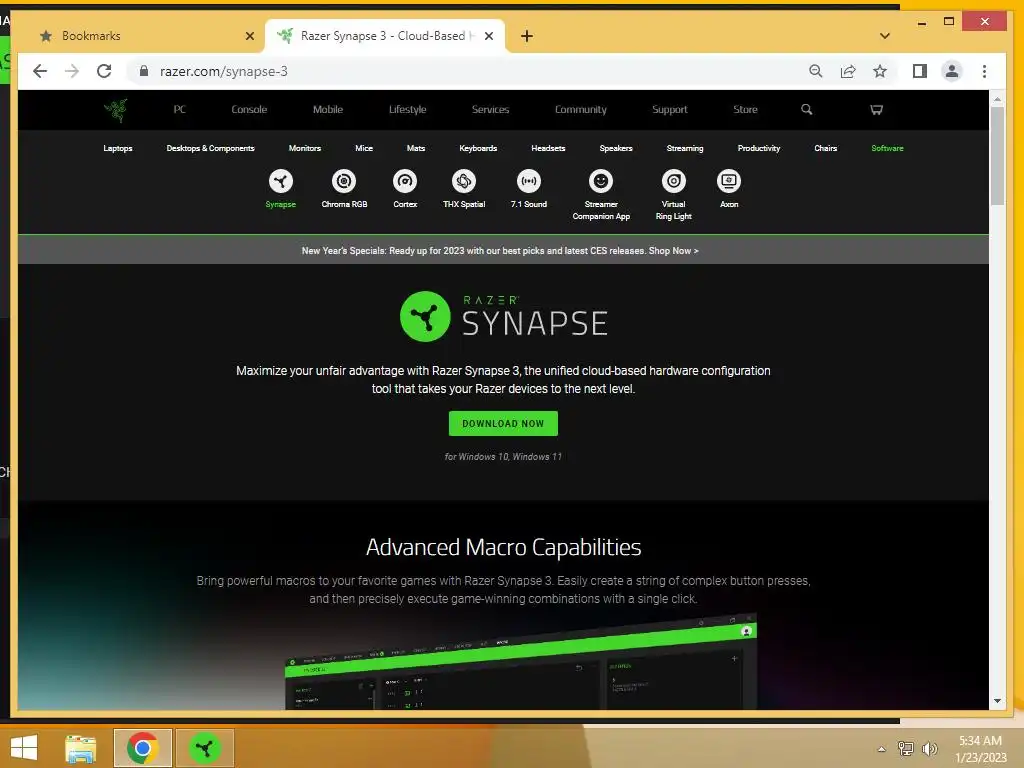The width and height of the screenshot is (1024, 768).
Task: Open the Lifestyle menu
Action: (408, 110)
